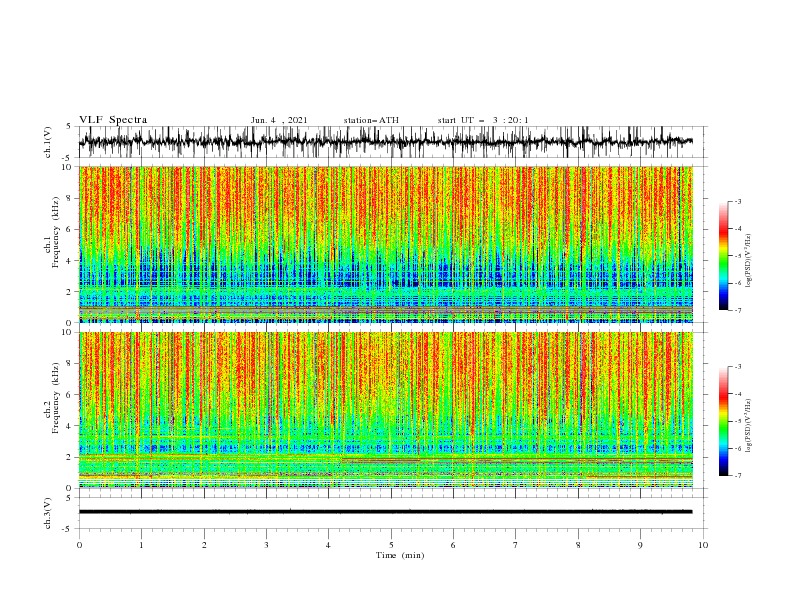
Task: Click the time axis tick label "10"
Action: 703,545
